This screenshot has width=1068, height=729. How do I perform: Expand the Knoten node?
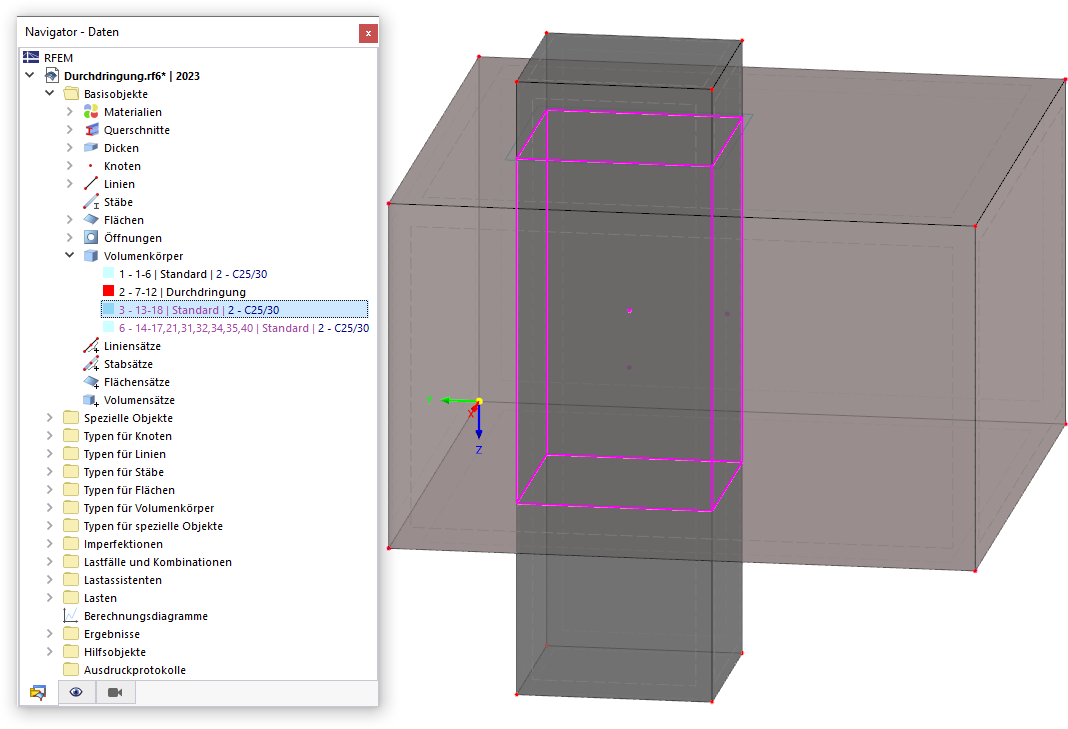point(69,166)
